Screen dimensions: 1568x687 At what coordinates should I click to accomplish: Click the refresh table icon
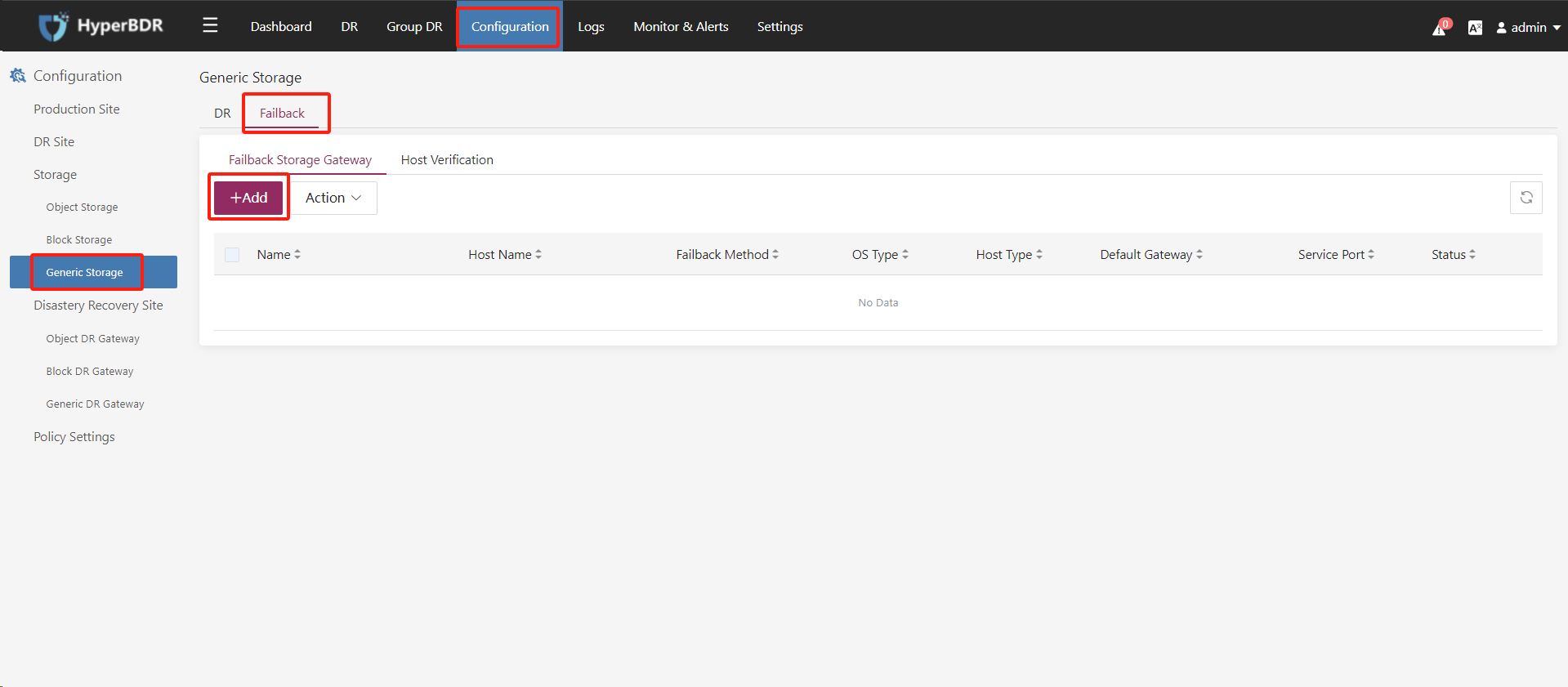[x=1526, y=198]
